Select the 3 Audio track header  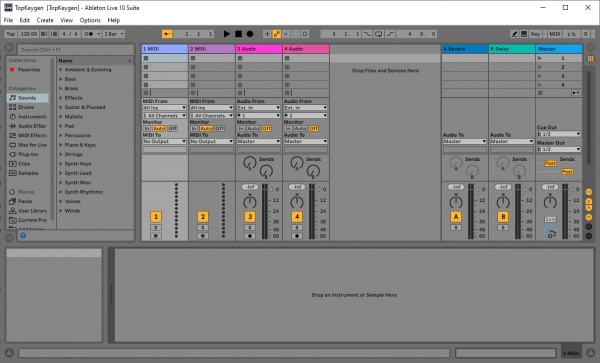tap(259, 49)
